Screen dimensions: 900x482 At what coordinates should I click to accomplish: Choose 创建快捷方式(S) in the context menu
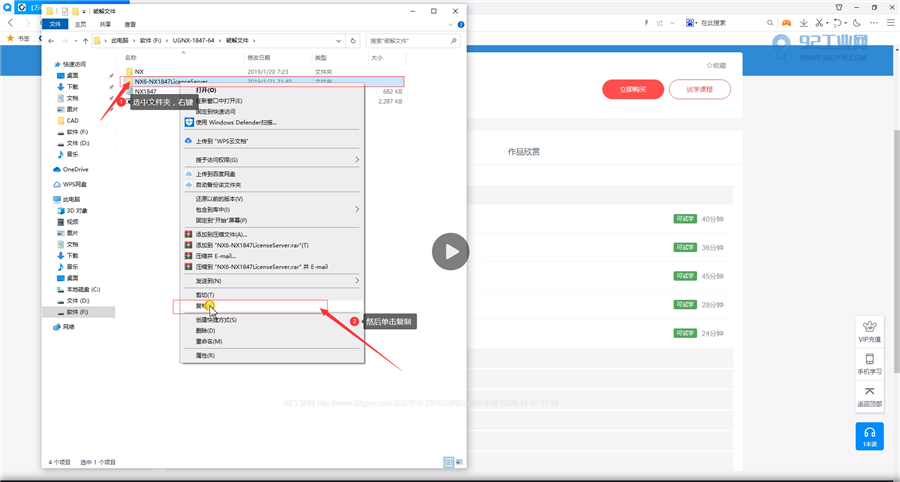pos(272,320)
